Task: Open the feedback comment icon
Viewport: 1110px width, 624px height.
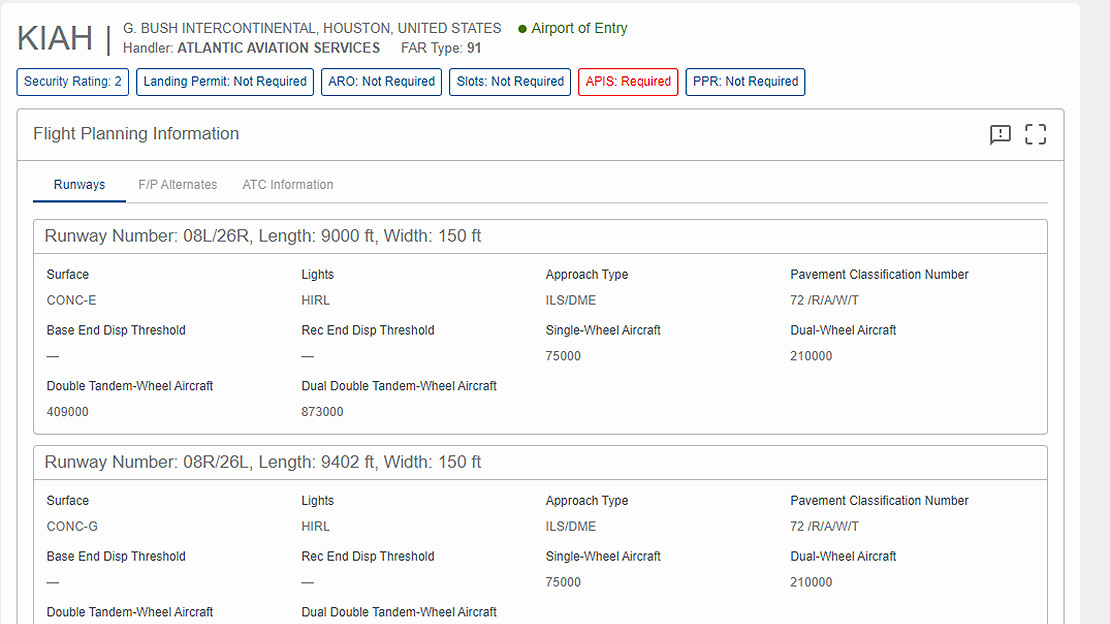Action: 1000,135
